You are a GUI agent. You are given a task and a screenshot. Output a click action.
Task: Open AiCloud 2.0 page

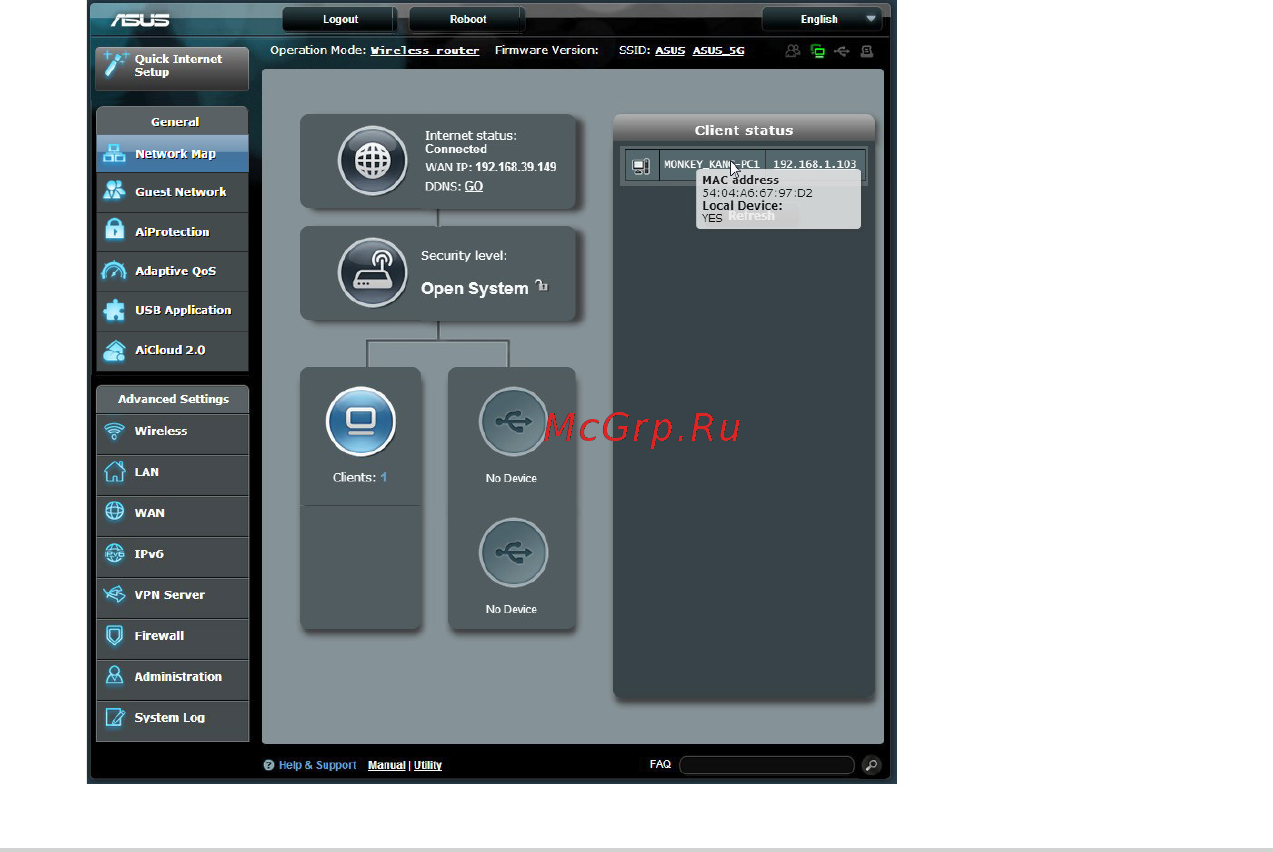[172, 351]
